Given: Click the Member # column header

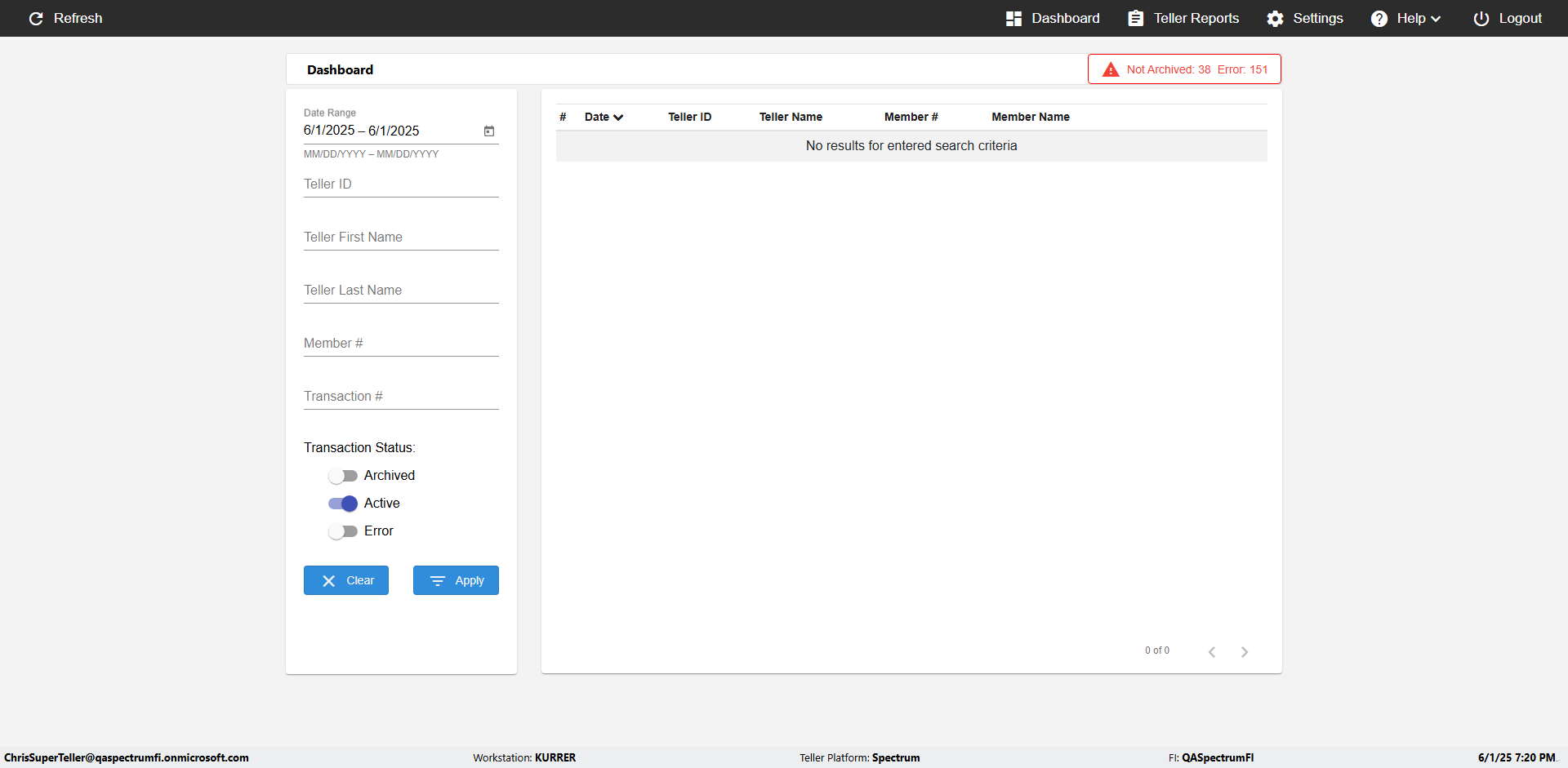Looking at the screenshot, I should (911, 117).
